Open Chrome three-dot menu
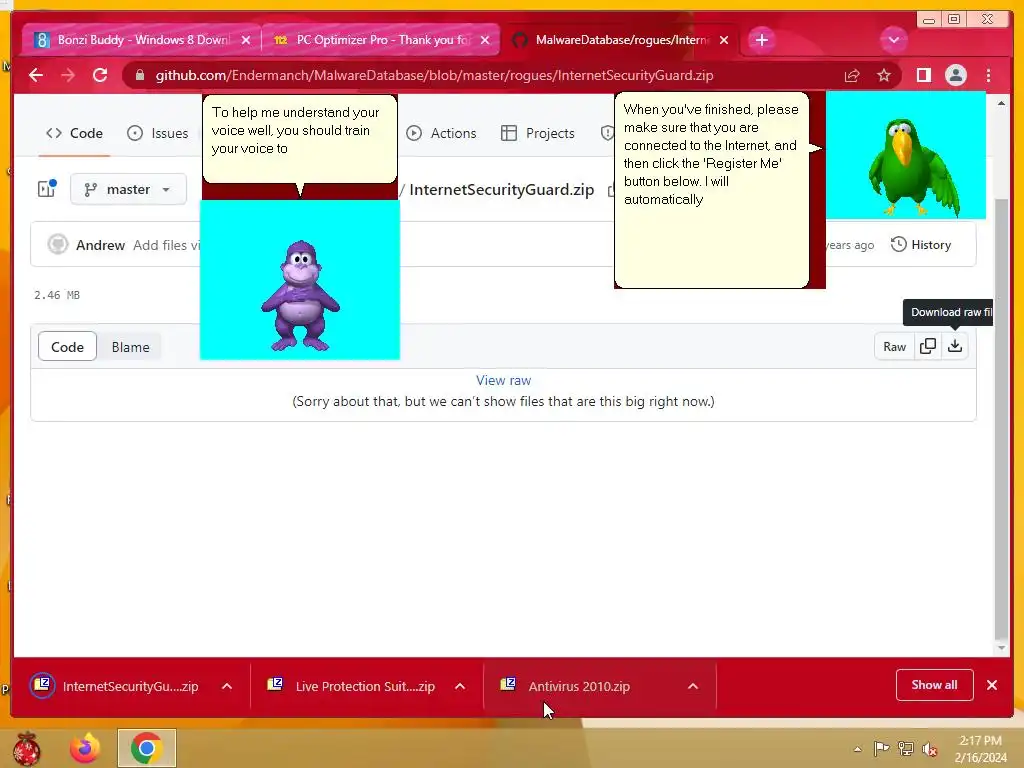 pyautogui.click(x=989, y=76)
